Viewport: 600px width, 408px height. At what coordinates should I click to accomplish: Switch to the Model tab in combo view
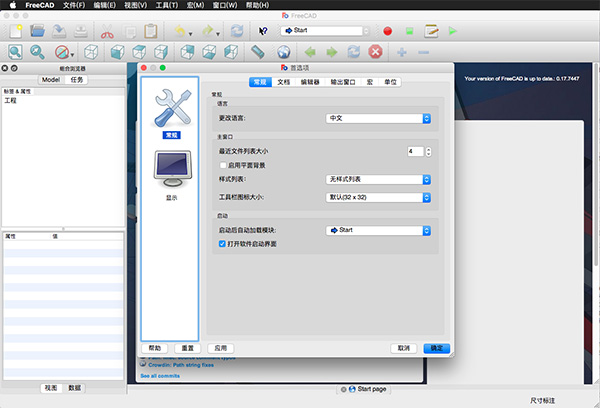click(51, 80)
